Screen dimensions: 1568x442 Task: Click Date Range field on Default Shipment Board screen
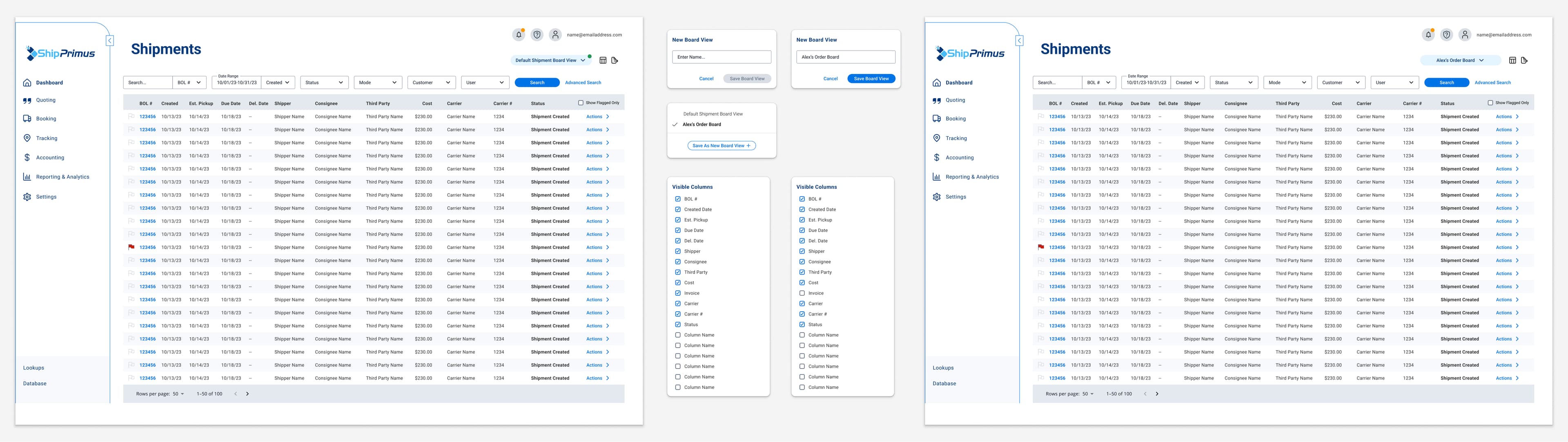click(x=237, y=82)
